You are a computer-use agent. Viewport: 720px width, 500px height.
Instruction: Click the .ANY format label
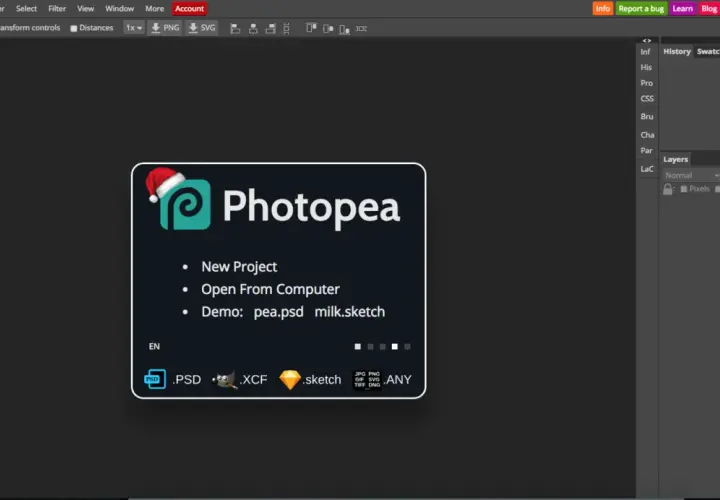tap(398, 380)
